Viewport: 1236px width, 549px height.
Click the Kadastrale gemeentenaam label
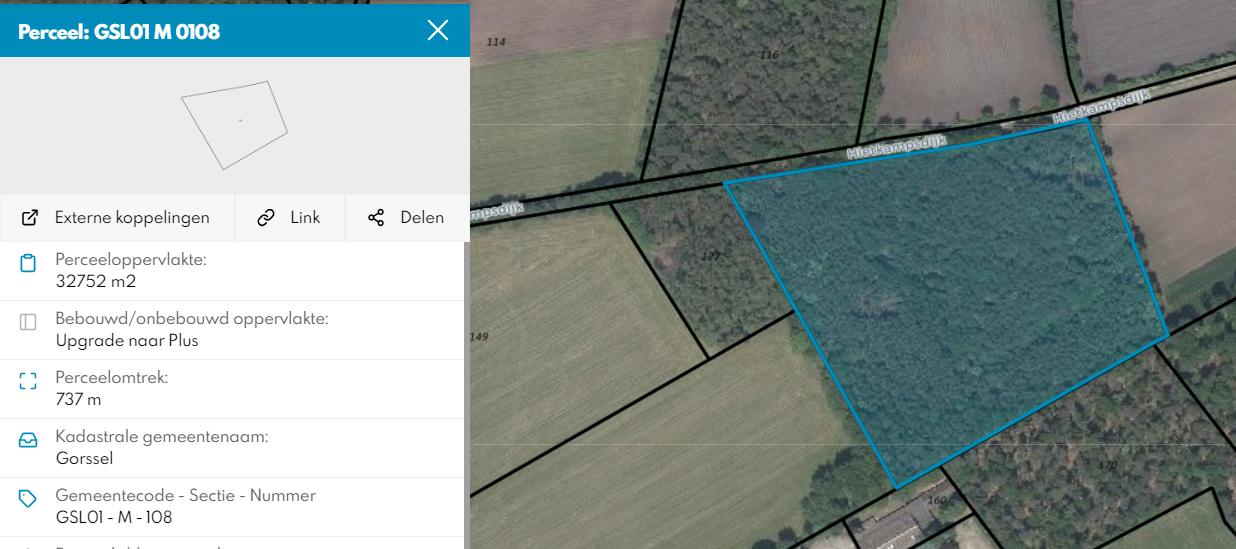click(162, 437)
